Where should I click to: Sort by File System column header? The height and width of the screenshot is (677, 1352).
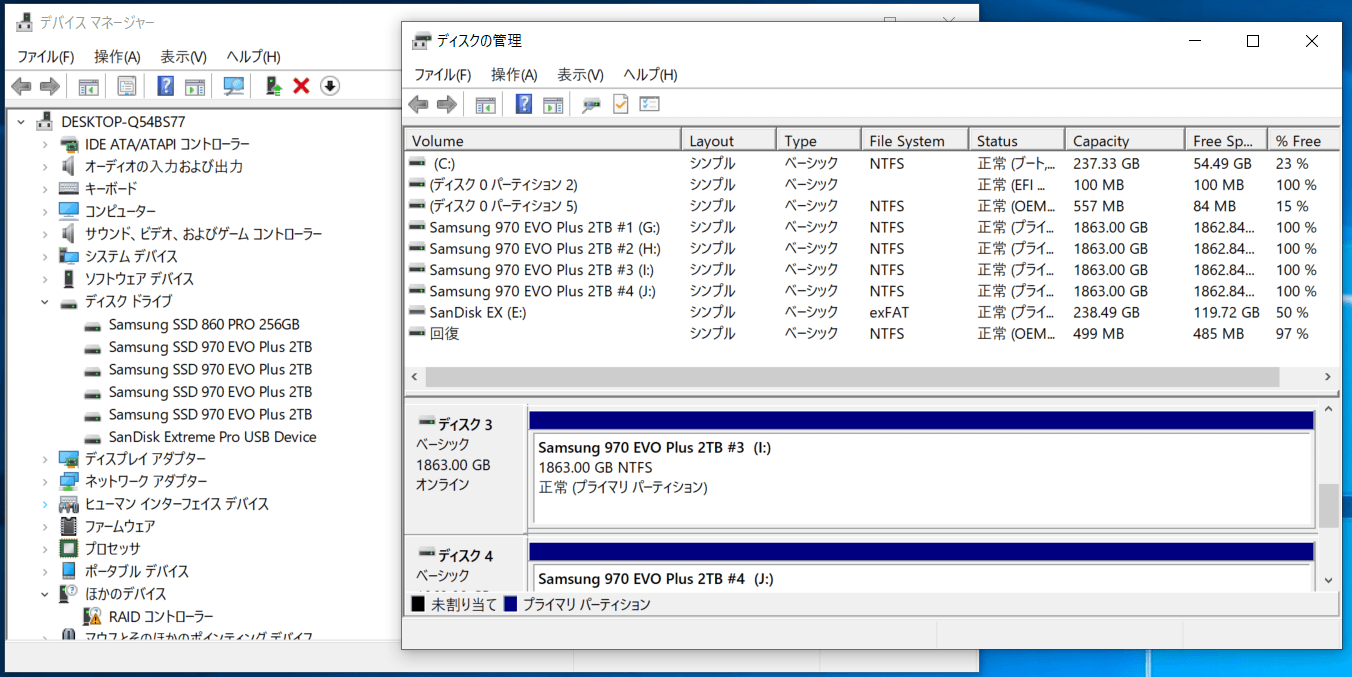click(x=915, y=141)
